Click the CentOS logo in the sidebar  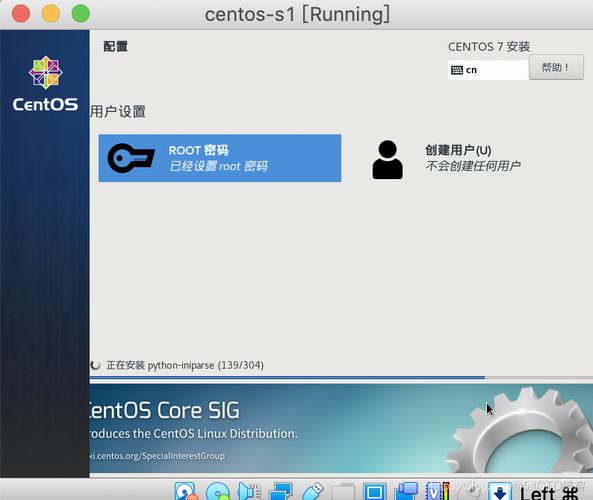pyautogui.click(x=45, y=84)
